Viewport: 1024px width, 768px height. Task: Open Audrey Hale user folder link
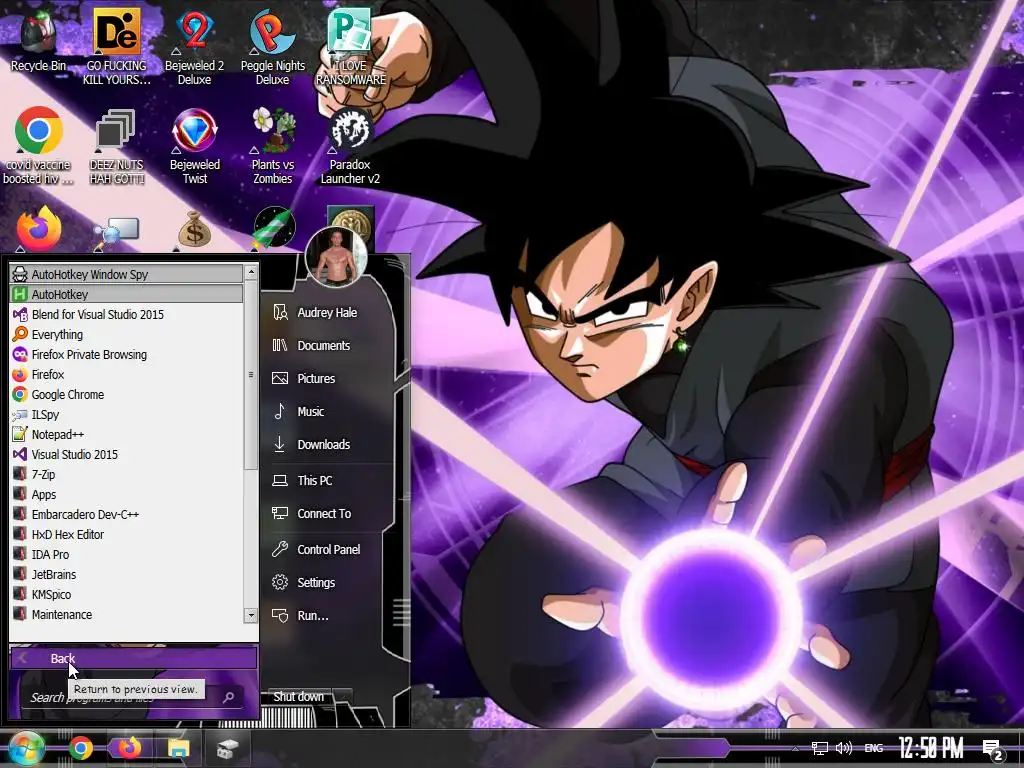(328, 312)
